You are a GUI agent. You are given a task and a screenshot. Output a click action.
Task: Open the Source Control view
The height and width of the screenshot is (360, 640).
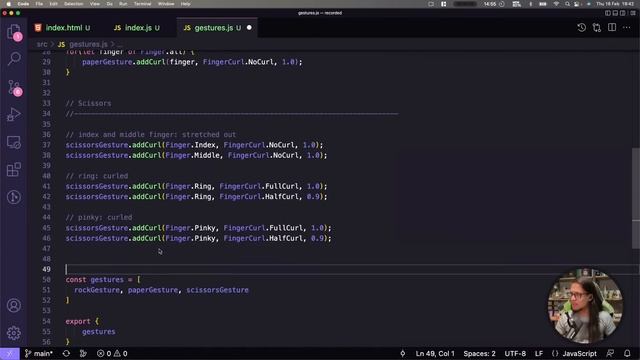(x=14, y=87)
